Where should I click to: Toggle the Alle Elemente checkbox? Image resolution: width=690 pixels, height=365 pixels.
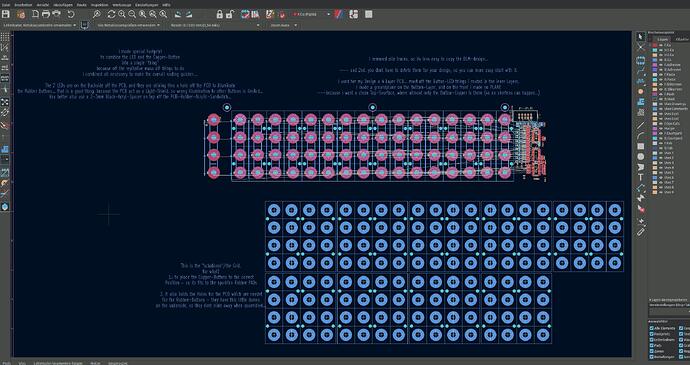[x=652, y=328]
